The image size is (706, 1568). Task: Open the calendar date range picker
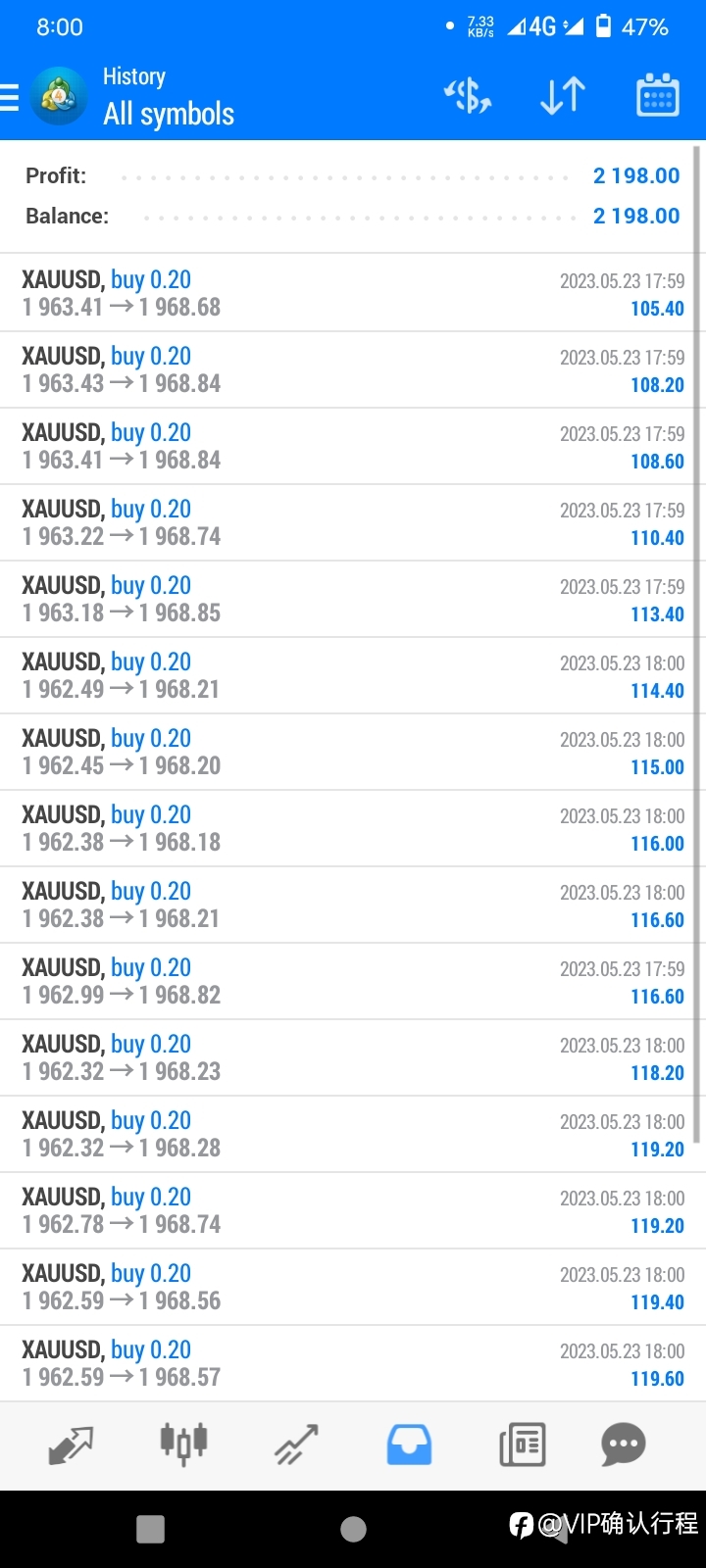[x=658, y=95]
